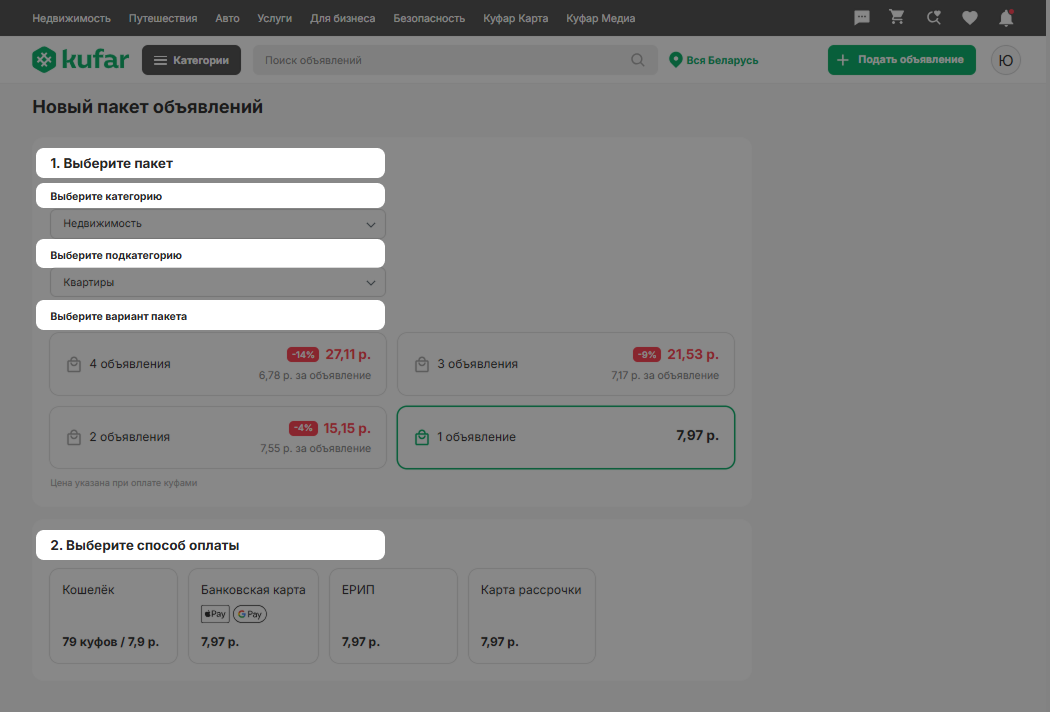This screenshot has width=1050, height=712.
Task: Click the Kufar logo
Action: pyautogui.click(x=80, y=60)
